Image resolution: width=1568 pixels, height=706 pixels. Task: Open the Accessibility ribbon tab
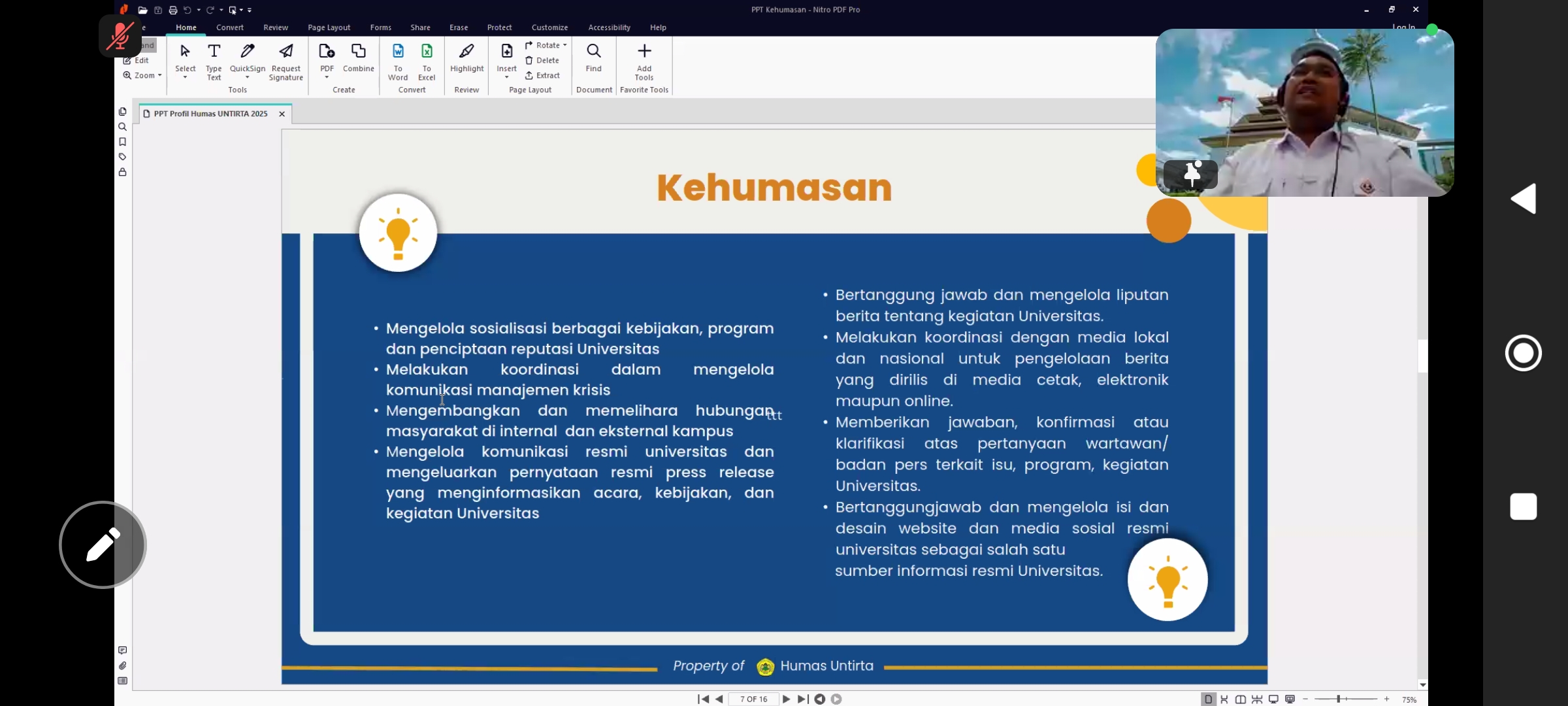(609, 27)
